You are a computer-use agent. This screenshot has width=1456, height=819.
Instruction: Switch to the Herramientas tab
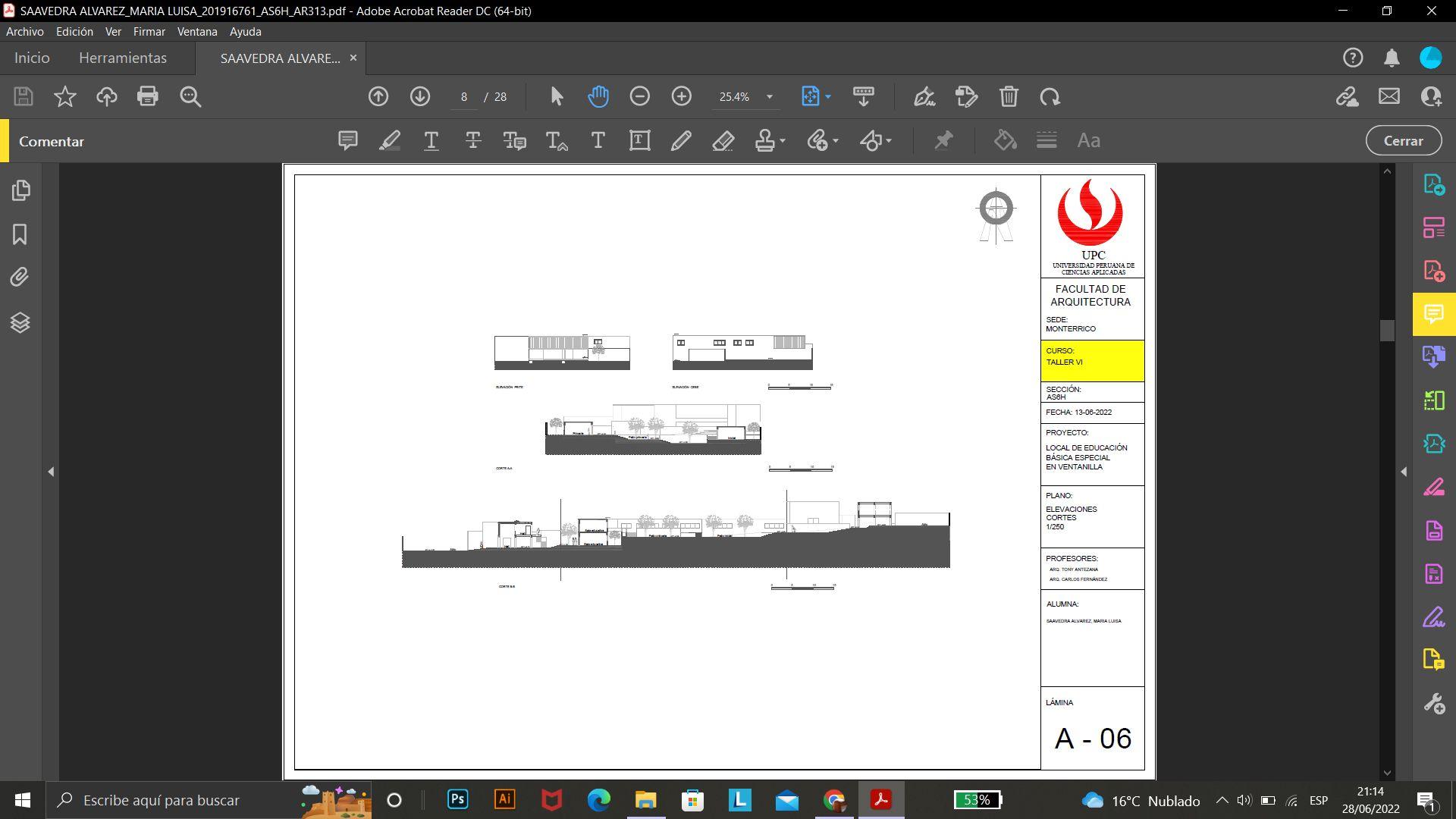(123, 58)
